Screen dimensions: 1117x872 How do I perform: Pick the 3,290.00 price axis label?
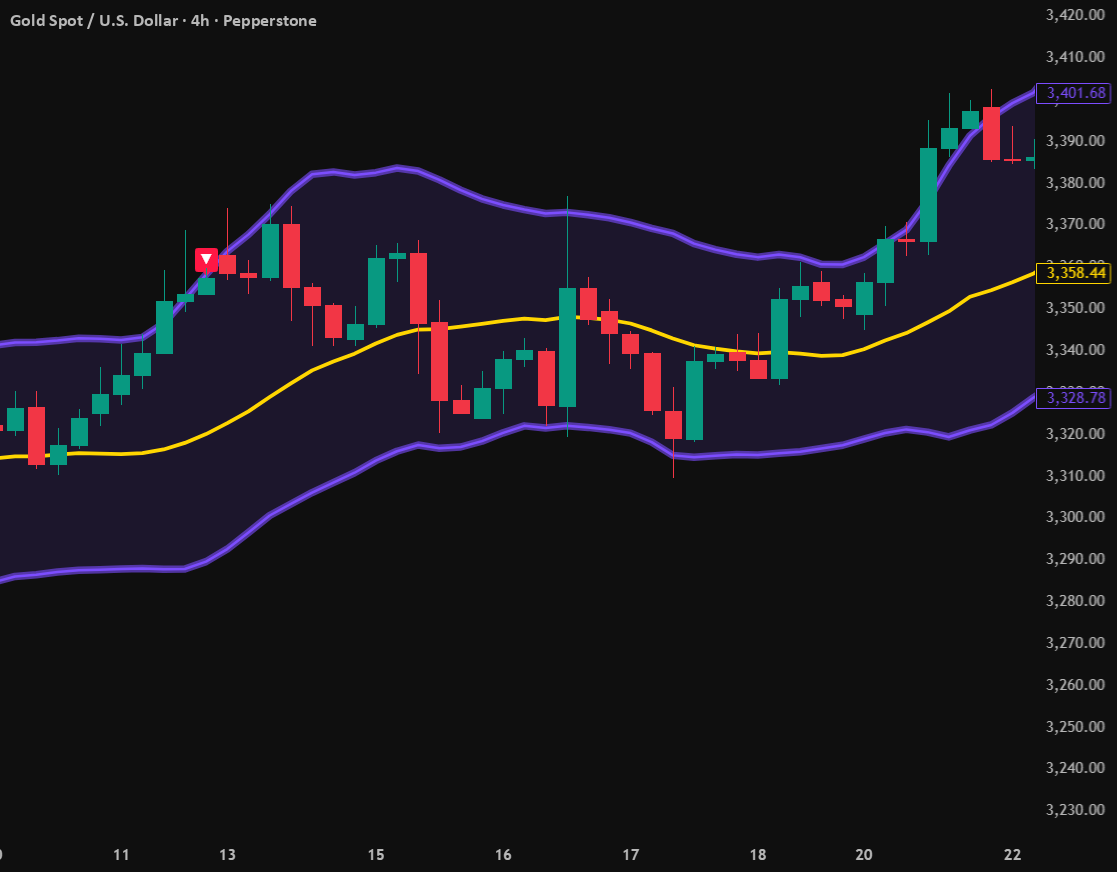click(x=1075, y=559)
